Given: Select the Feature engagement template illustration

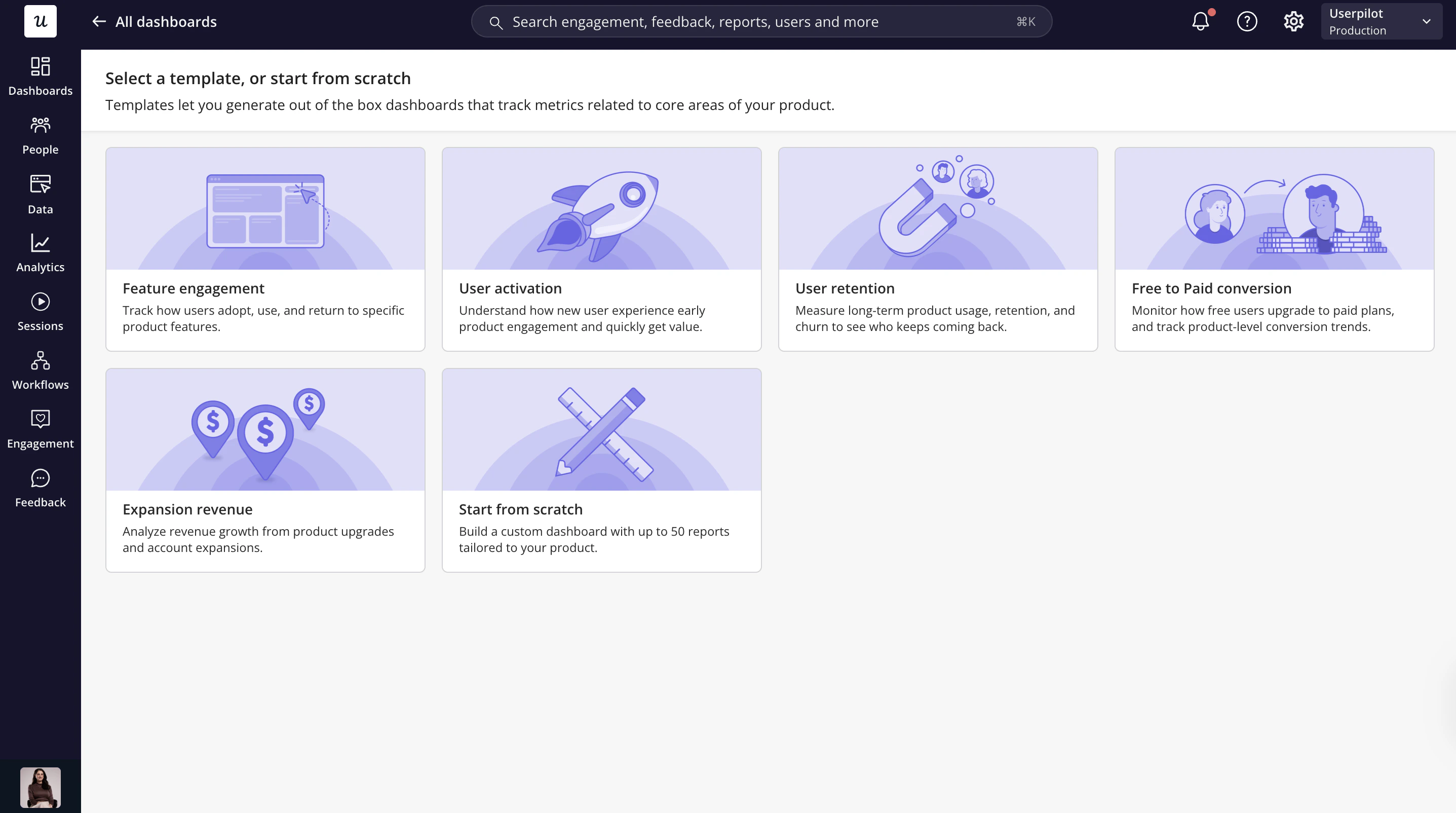Looking at the screenshot, I should [x=265, y=209].
